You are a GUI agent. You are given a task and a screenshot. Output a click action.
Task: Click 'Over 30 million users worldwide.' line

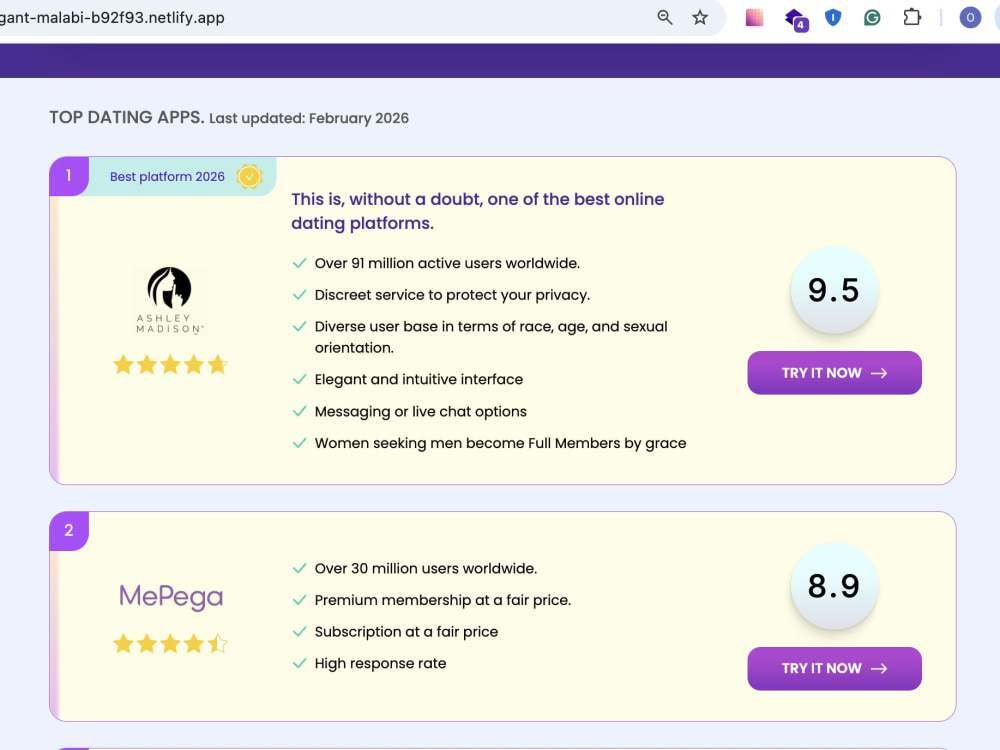(x=425, y=568)
